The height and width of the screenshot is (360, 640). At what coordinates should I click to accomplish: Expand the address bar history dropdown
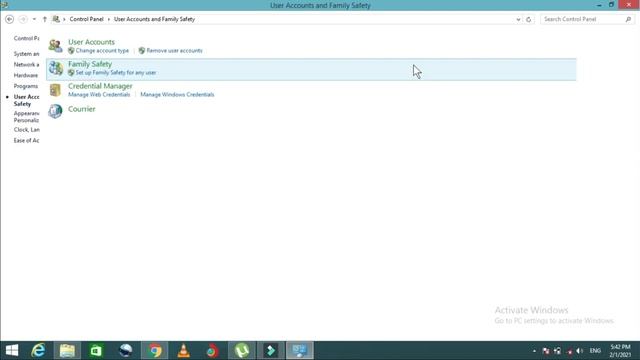tap(518, 19)
